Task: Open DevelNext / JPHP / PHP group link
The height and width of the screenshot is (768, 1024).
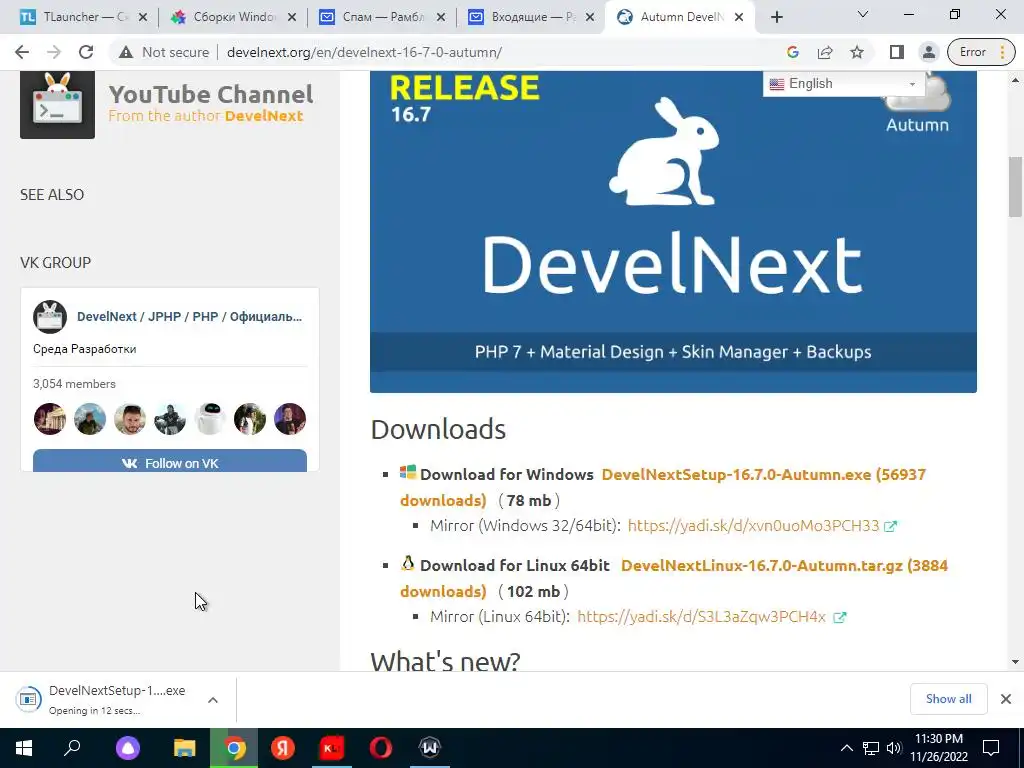Action: click(189, 317)
